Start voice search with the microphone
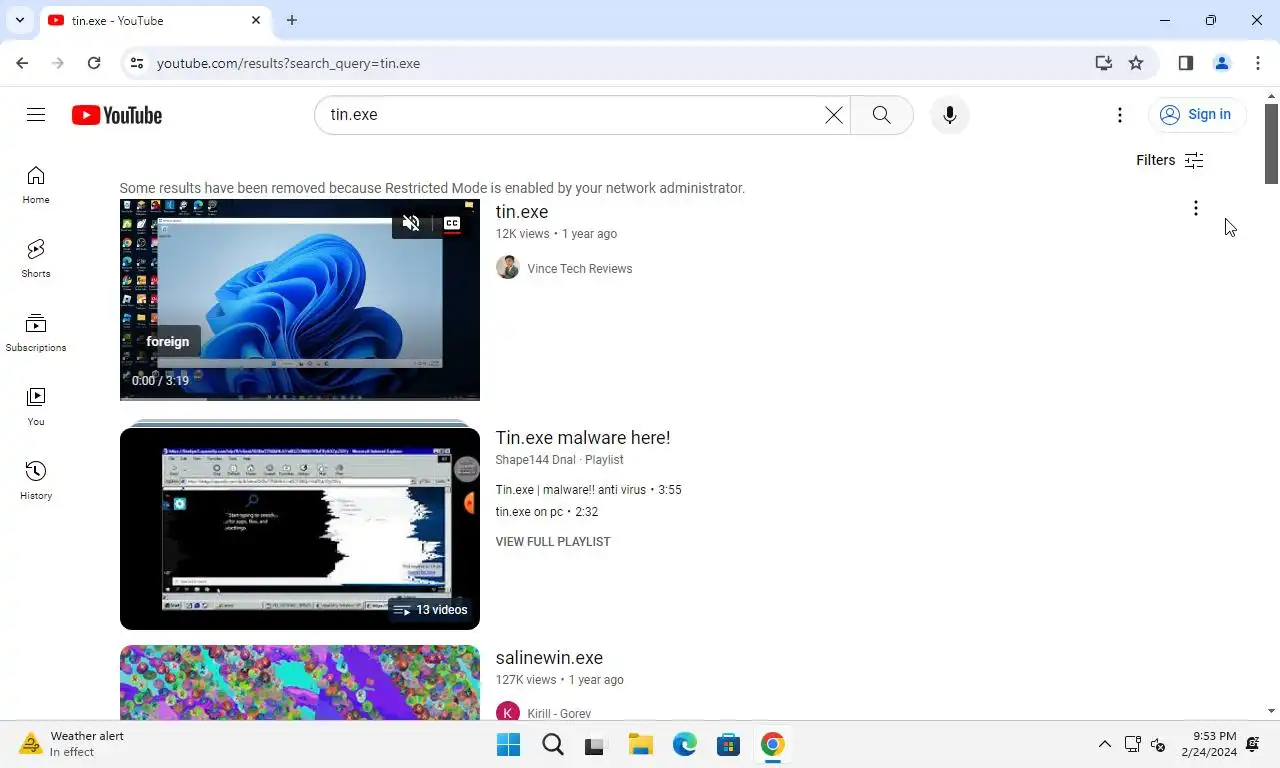 click(949, 115)
